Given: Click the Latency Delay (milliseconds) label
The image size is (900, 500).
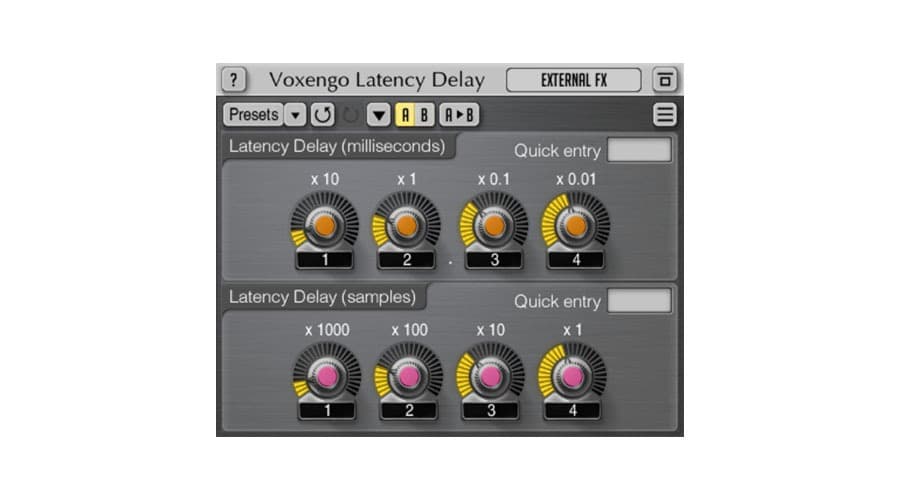Looking at the screenshot, I should coord(337,146).
